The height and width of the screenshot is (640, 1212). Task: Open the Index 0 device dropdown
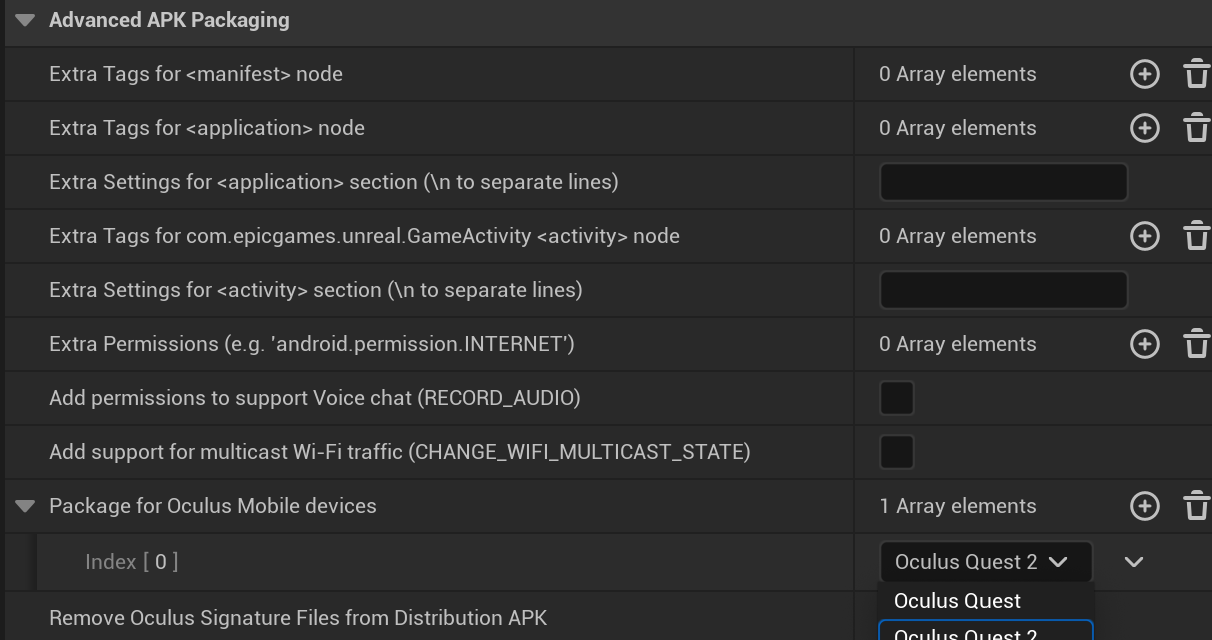[x=985, y=562]
